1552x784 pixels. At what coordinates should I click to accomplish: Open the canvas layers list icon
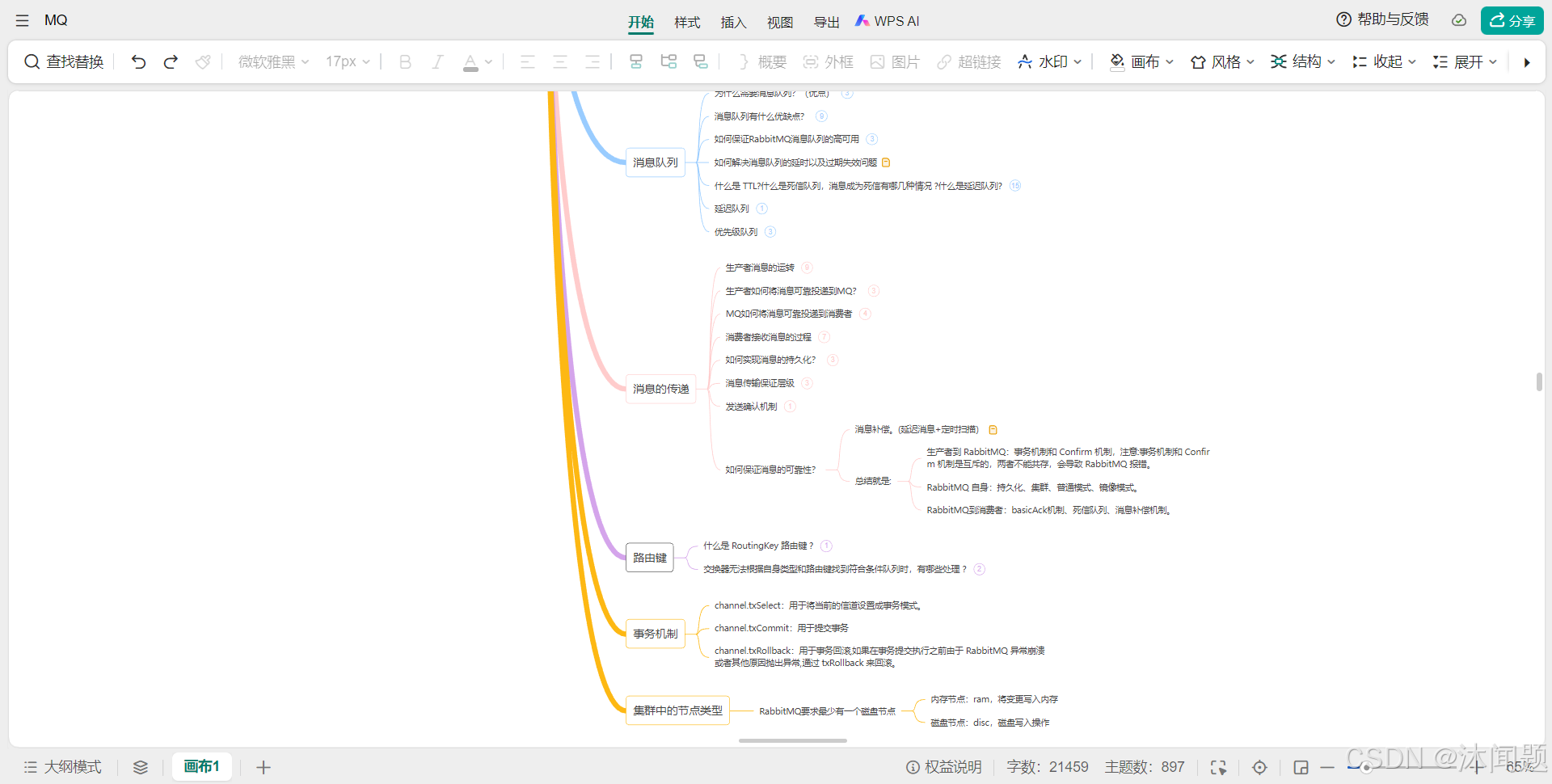(x=141, y=767)
